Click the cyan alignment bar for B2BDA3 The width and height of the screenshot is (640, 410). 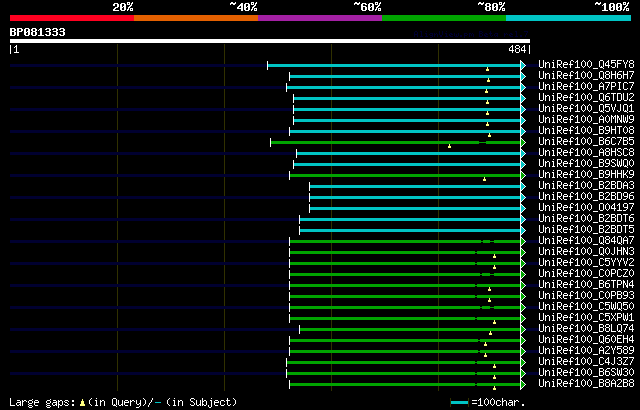[x=415, y=186]
